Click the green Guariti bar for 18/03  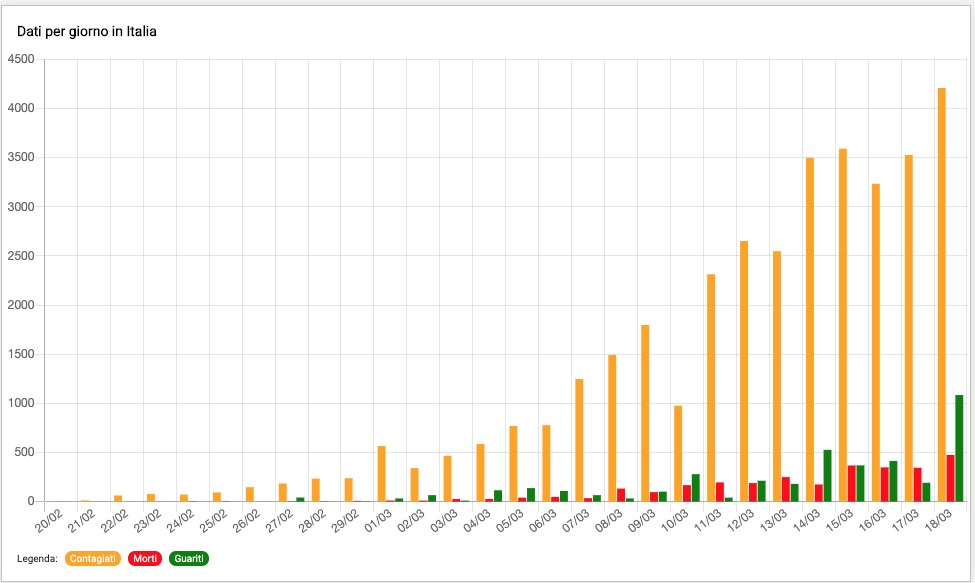(x=959, y=450)
